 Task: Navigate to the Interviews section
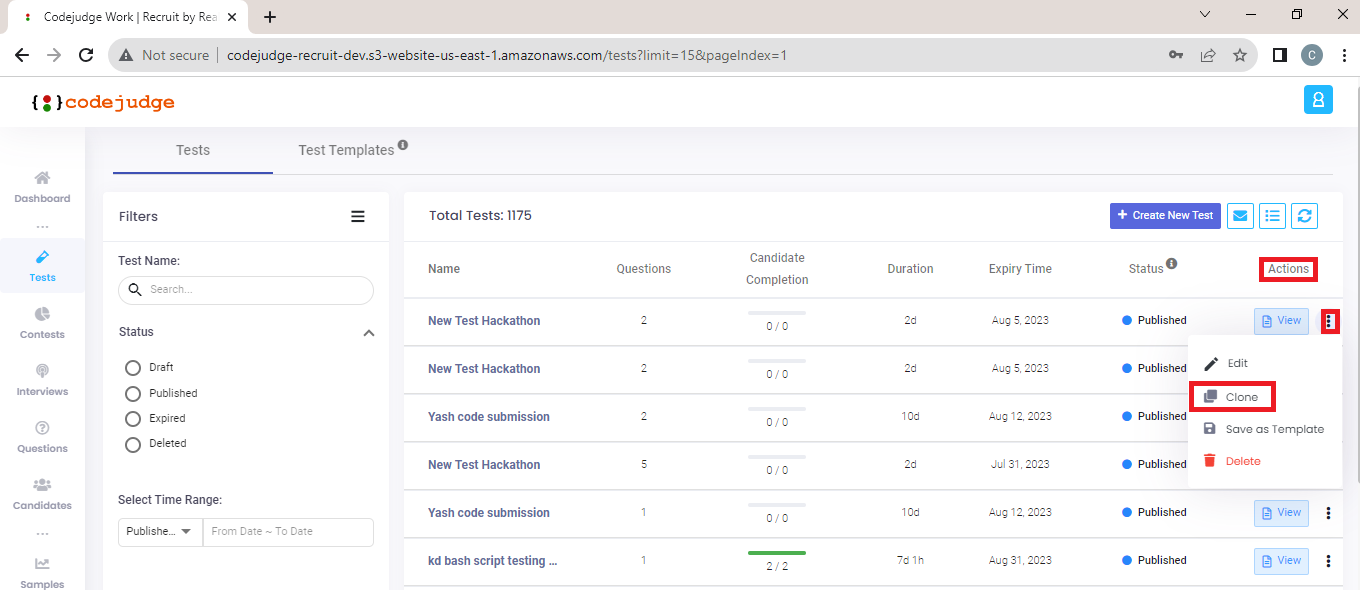point(41,380)
